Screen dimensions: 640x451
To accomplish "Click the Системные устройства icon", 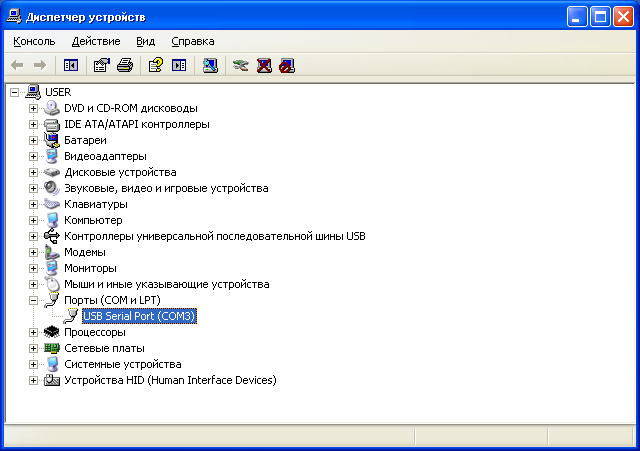I will (52, 364).
